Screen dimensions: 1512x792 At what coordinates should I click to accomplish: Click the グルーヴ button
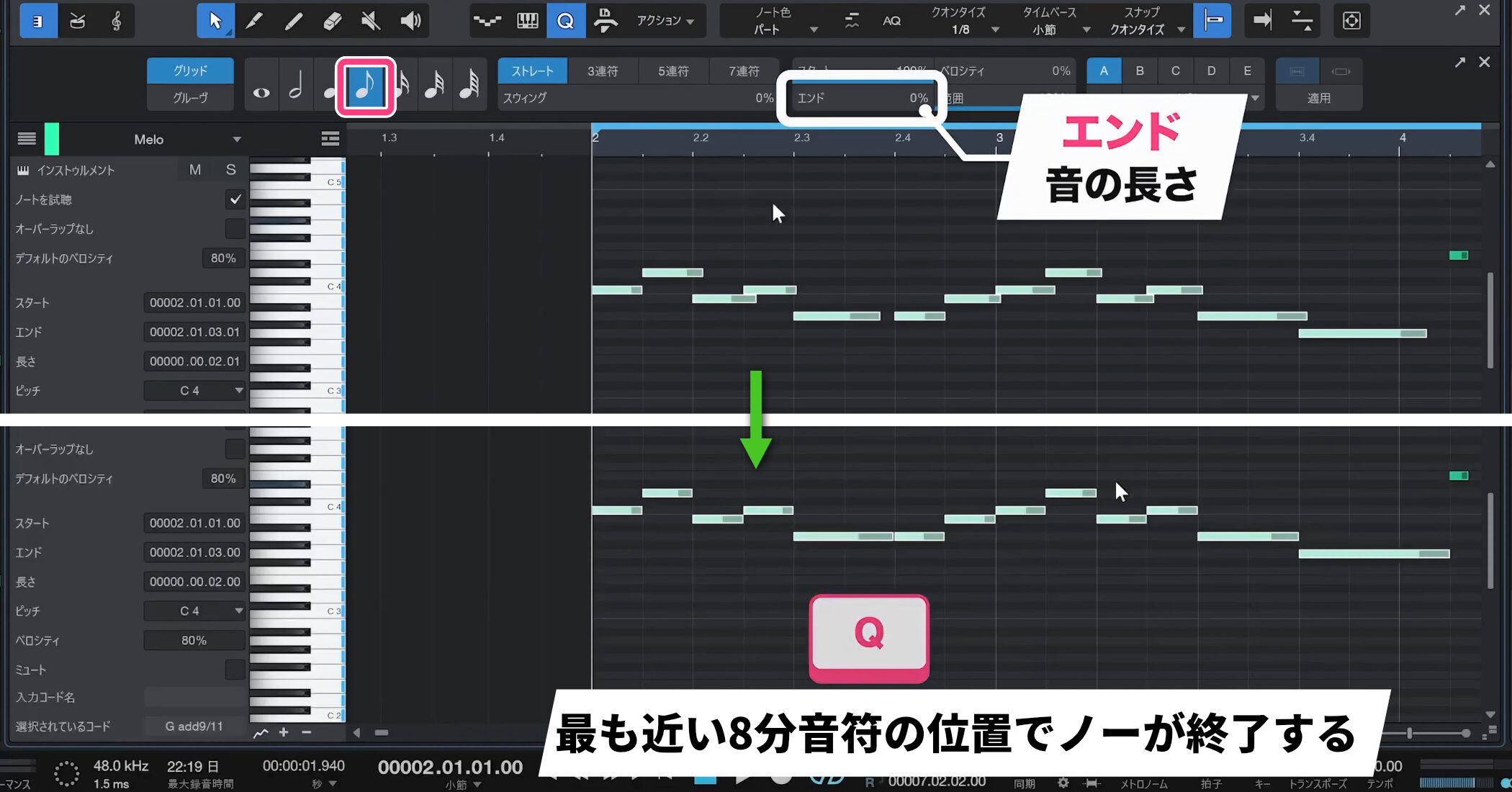coord(190,98)
